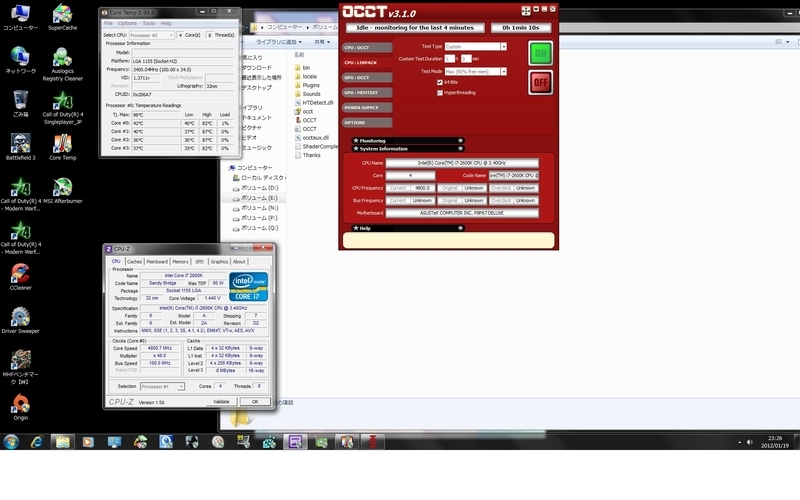The image size is (800, 500).
Task: Select the Battlefield 3 desktop icon
Action: pos(20,147)
